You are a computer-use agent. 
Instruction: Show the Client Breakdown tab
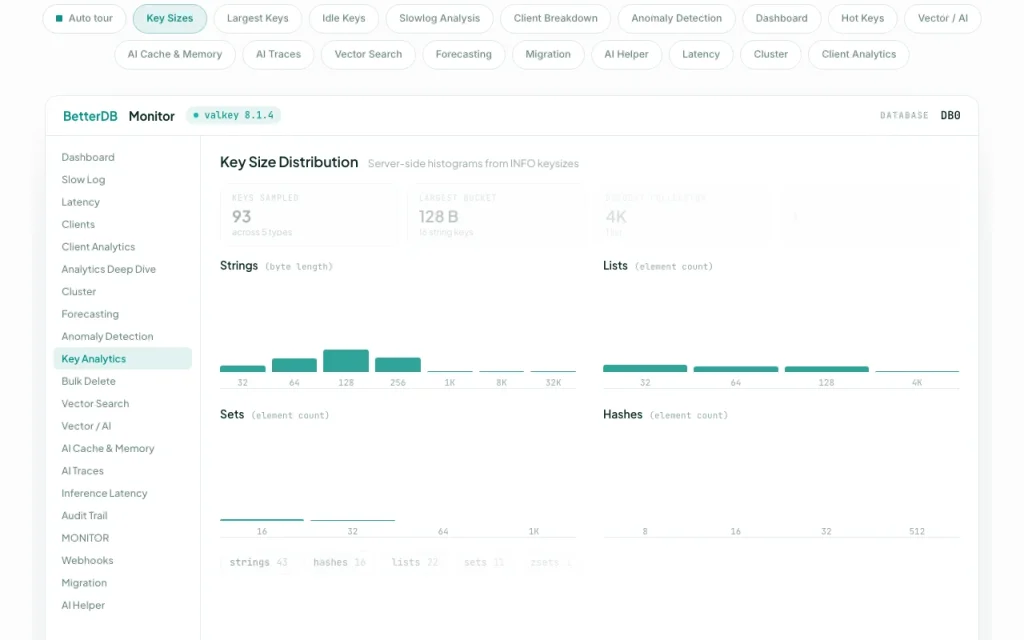click(x=555, y=18)
